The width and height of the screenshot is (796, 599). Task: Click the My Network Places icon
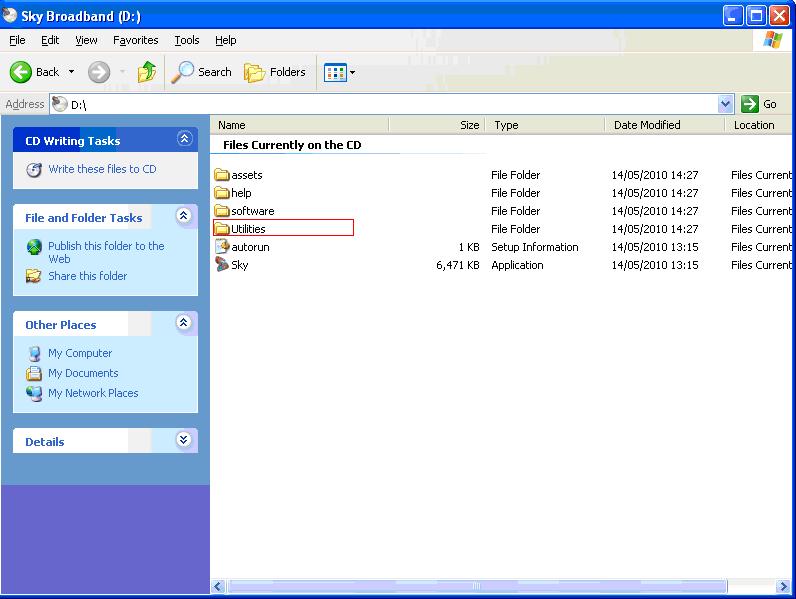pos(34,393)
